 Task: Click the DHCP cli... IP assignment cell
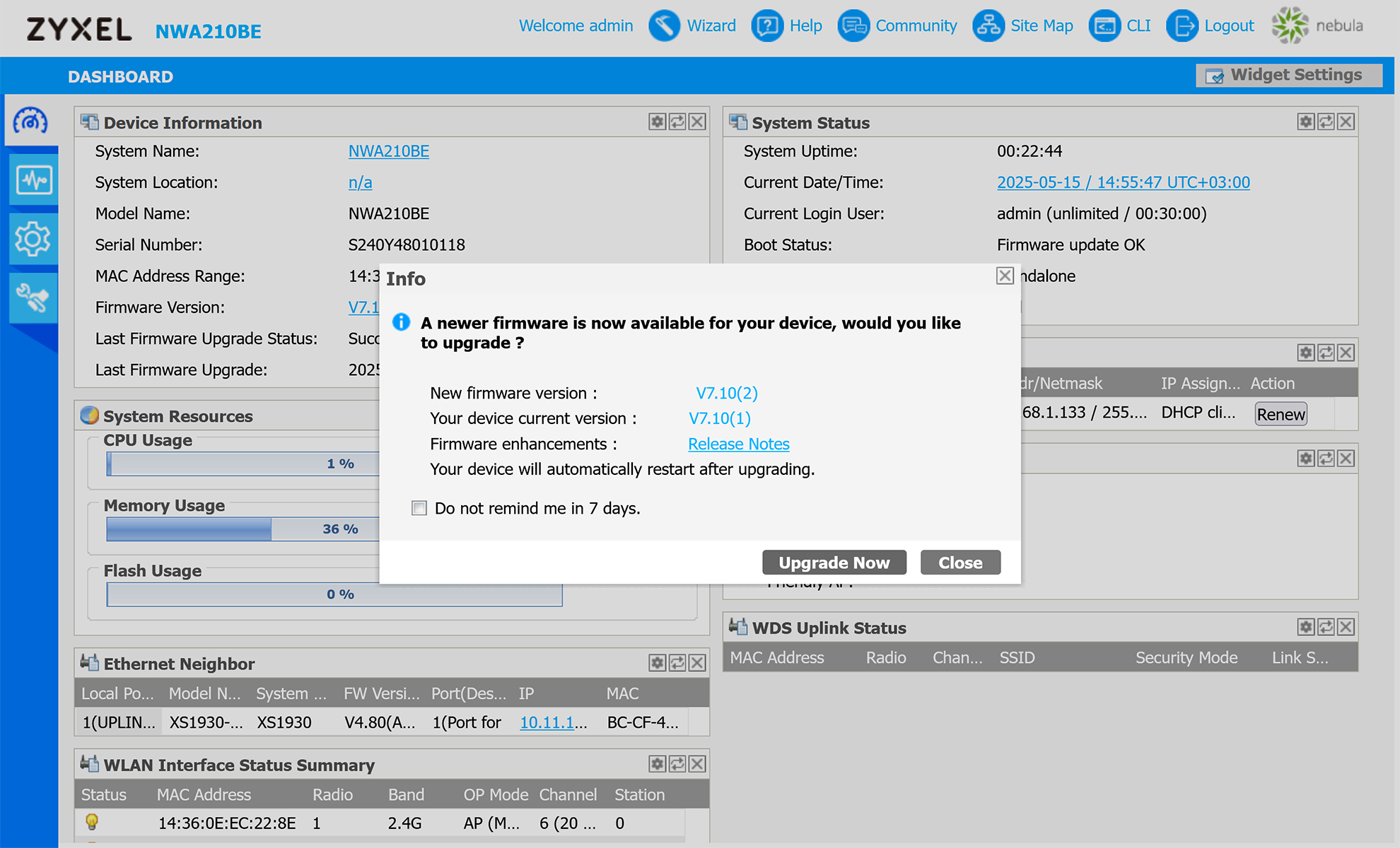click(x=1198, y=413)
